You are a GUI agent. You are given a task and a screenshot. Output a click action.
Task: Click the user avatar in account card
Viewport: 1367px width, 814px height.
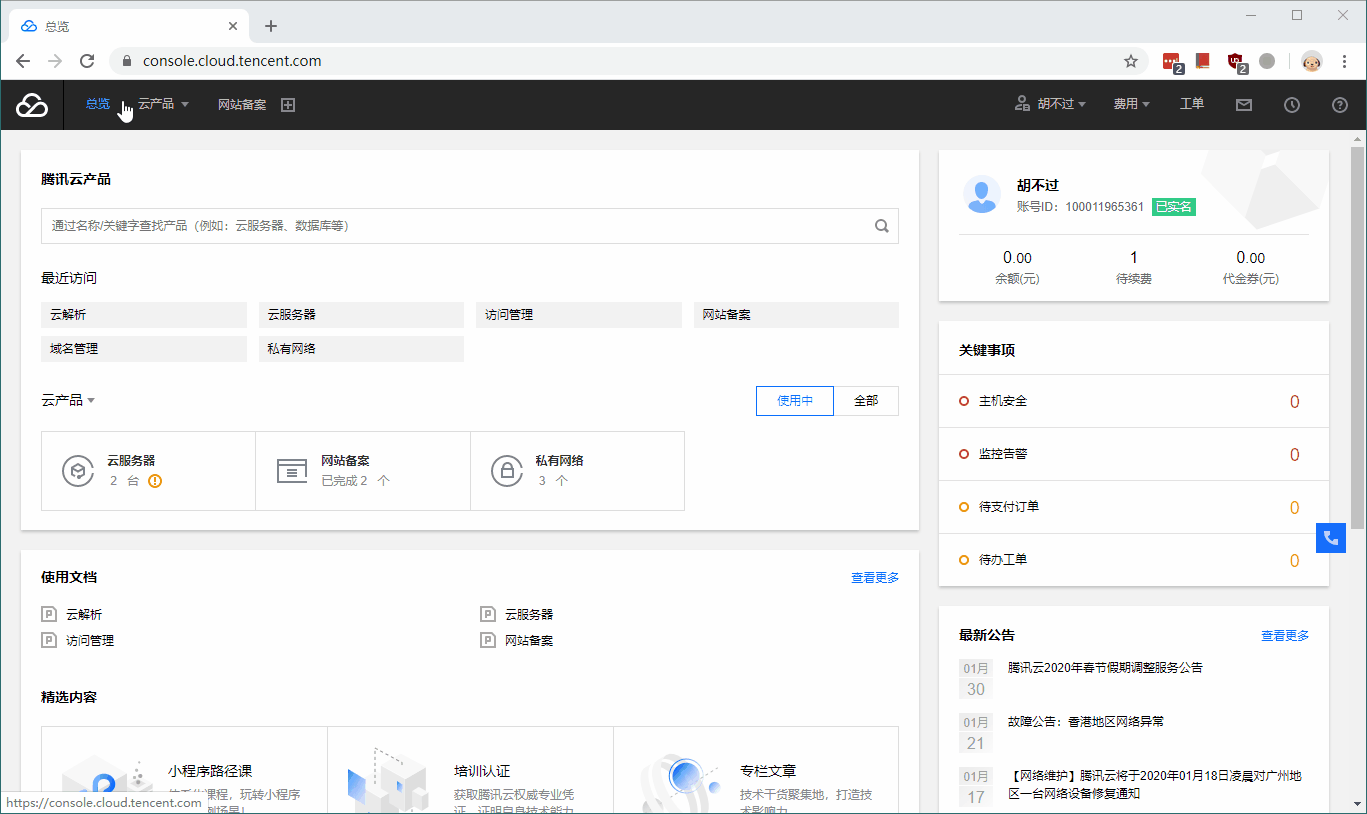[x=982, y=194]
